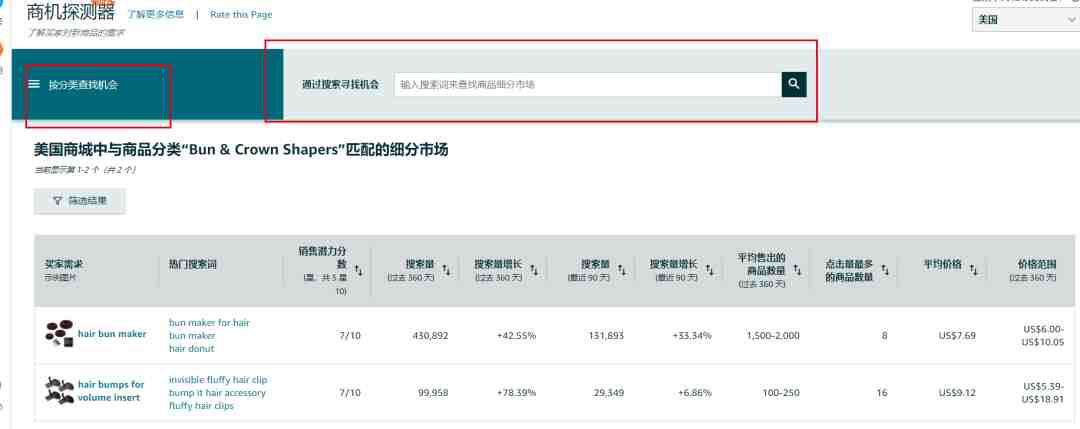This screenshot has width=1080, height=429.
Task: Open search term hair donut
Action: point(191,348)
